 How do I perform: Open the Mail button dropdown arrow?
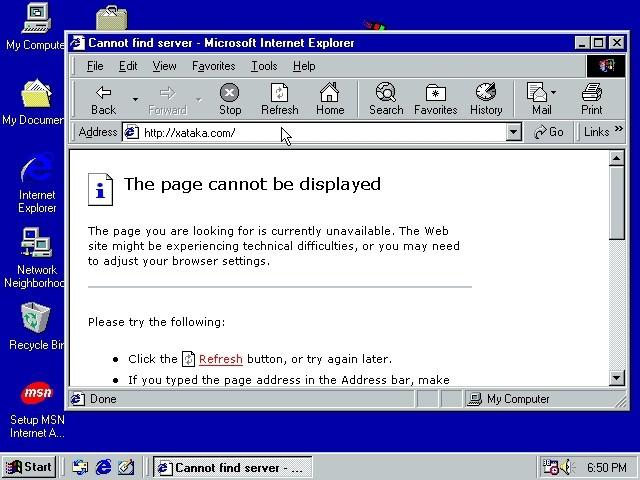coord(553,93)
